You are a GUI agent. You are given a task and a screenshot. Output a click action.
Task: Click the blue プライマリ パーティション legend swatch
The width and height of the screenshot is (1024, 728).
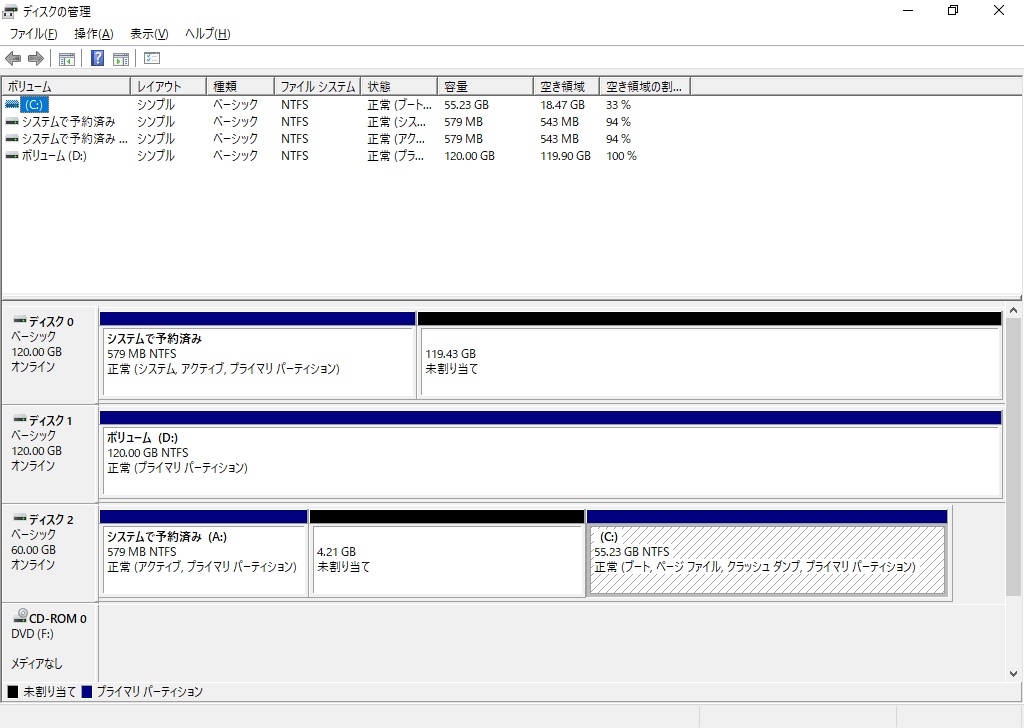[87, 692]
